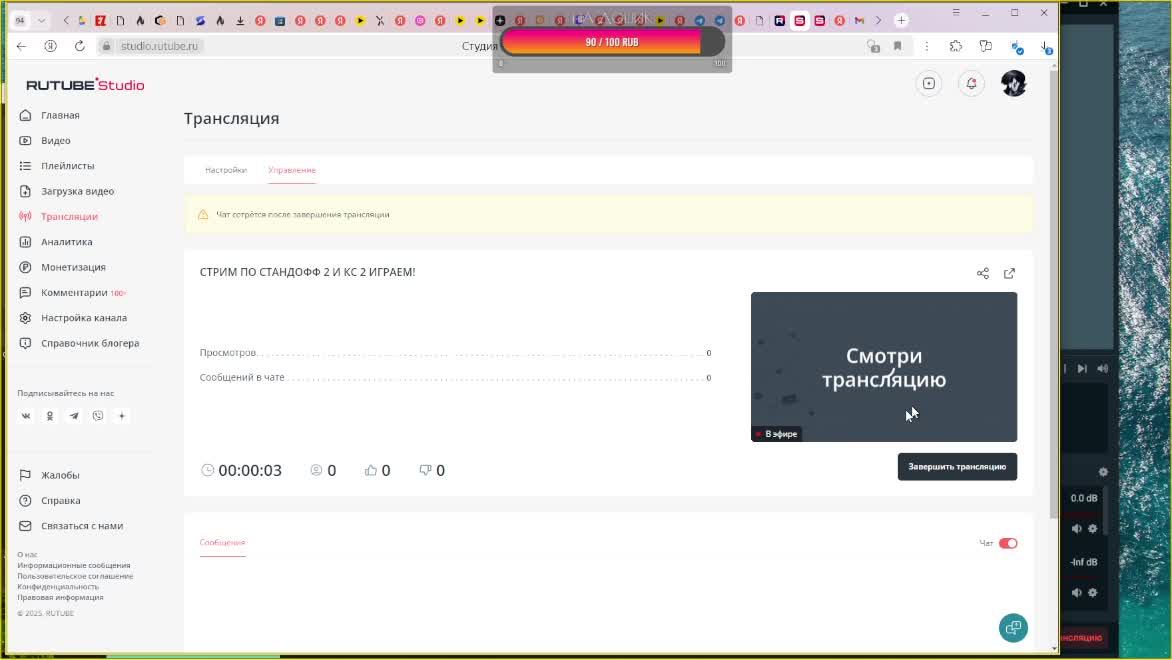
Task: Click the stream preview thumbnail
Action: [x=883, y=367]
